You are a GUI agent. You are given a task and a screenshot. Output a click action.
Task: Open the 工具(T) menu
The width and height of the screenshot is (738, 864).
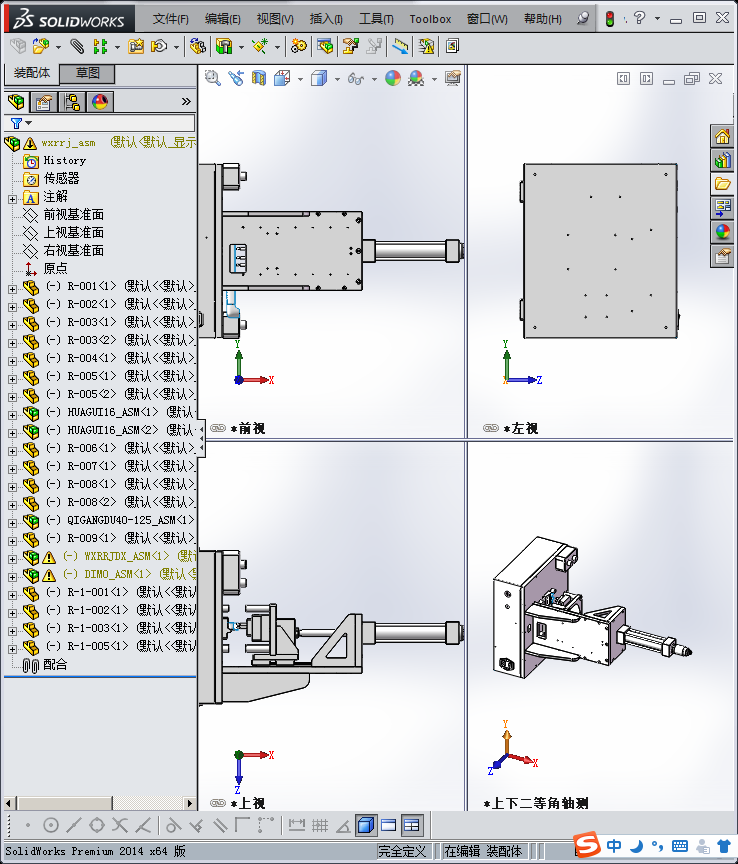click(x=376, y=19)
